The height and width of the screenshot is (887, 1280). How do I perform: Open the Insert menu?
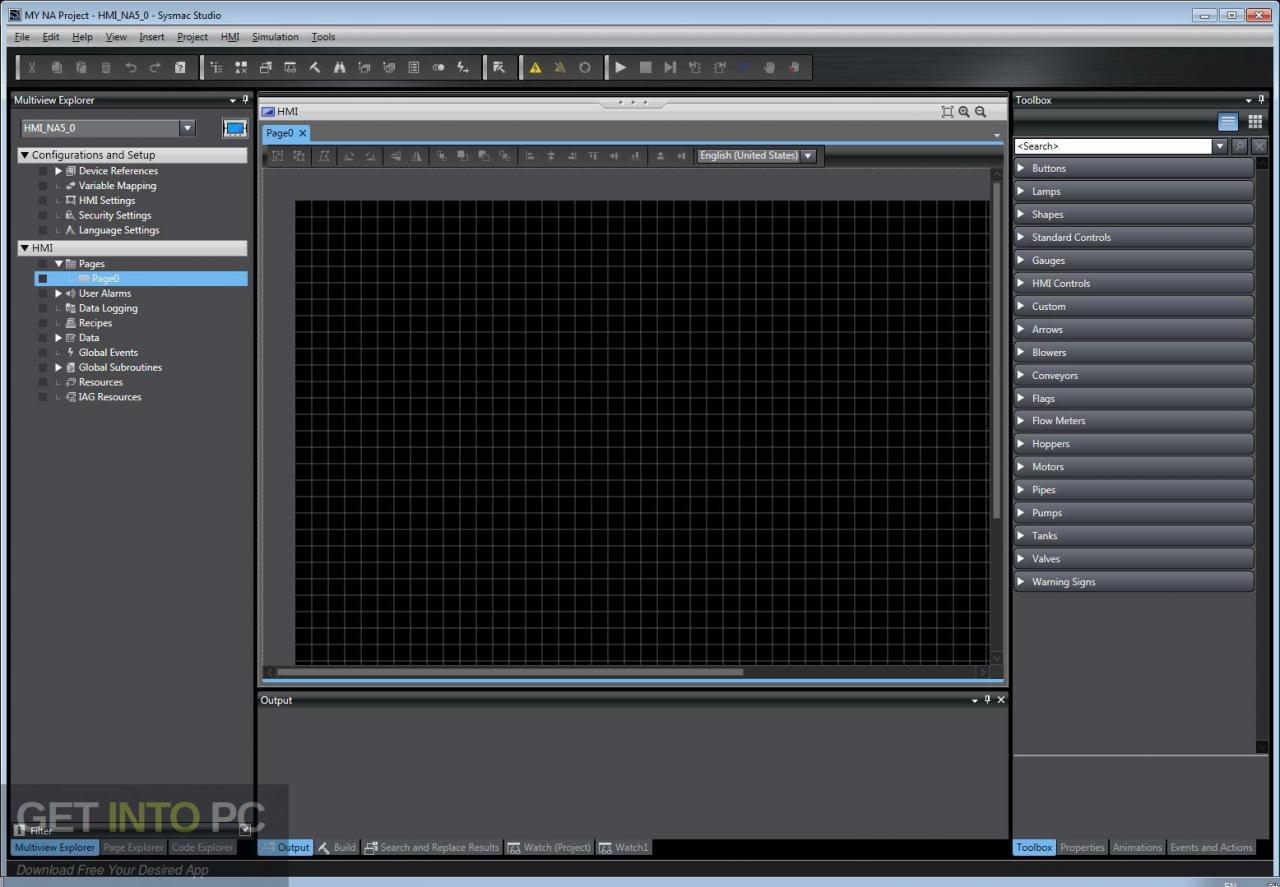point(151,37)
